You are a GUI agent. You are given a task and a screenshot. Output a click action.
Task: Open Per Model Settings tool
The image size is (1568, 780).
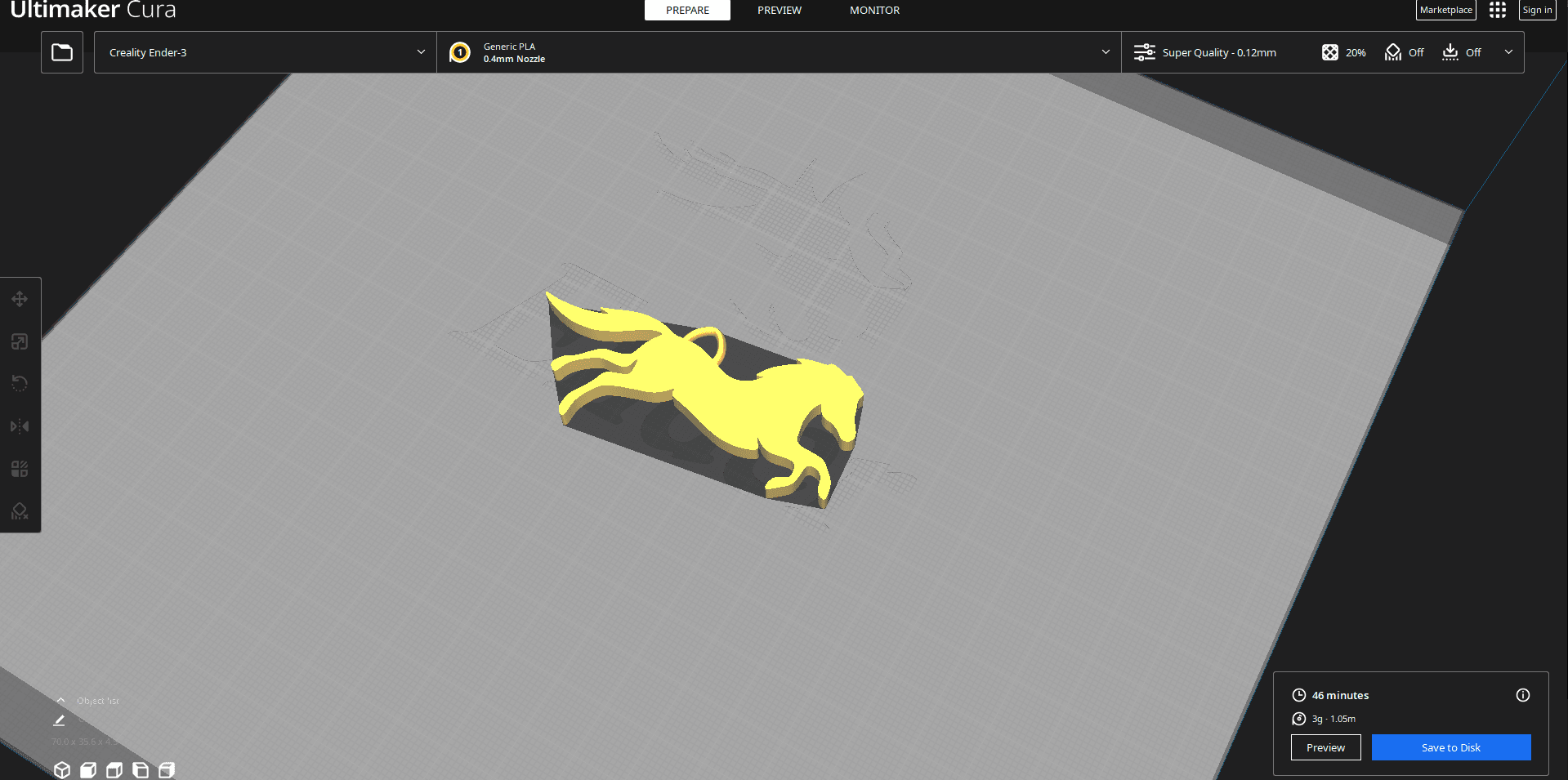[x=20, y=469]
